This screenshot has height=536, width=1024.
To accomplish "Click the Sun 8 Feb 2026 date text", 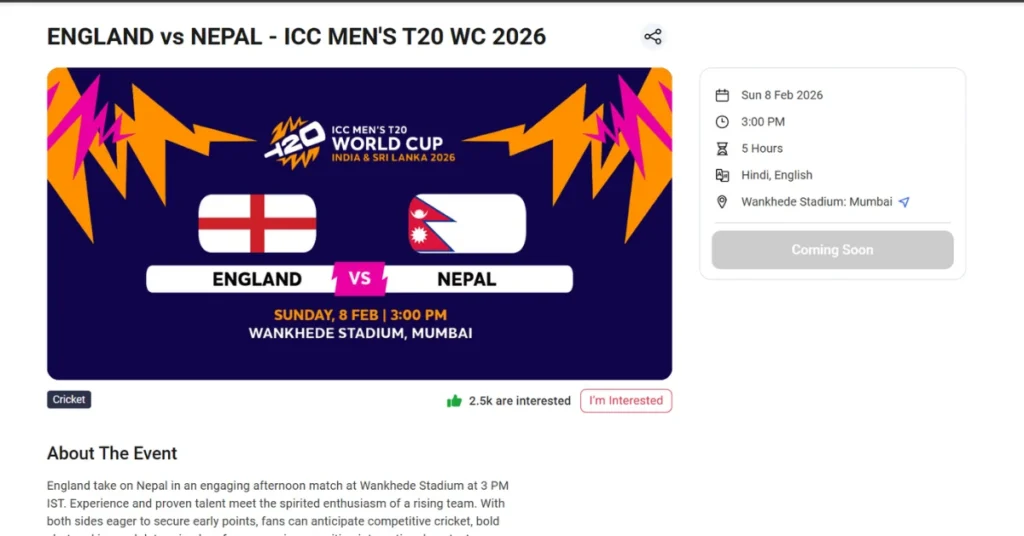I will [x=782, y=95].
